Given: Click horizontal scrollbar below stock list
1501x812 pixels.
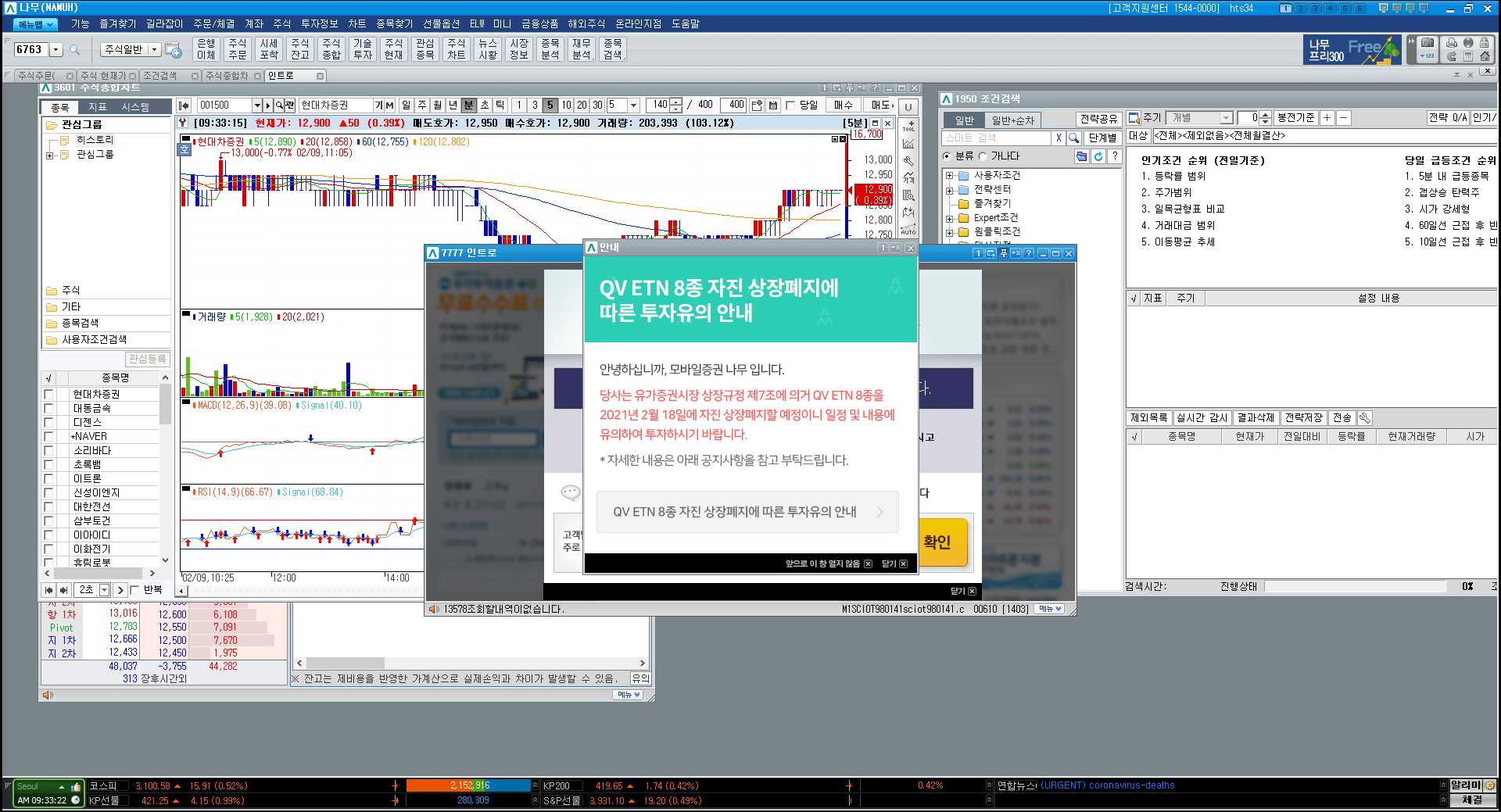Looking at the screenshot, I should tap(97, 574).
